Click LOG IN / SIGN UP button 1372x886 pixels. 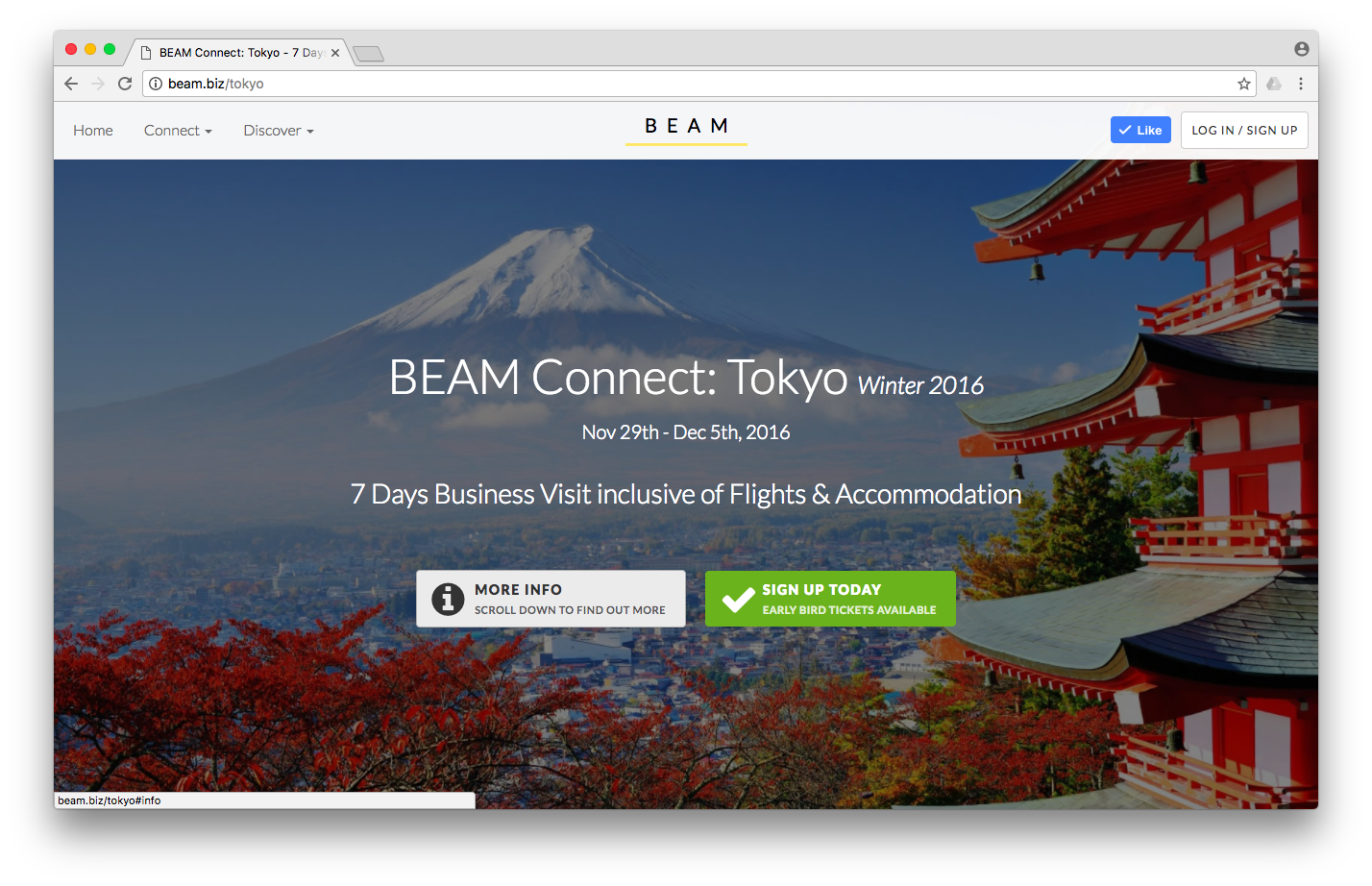click(1244, 130)
